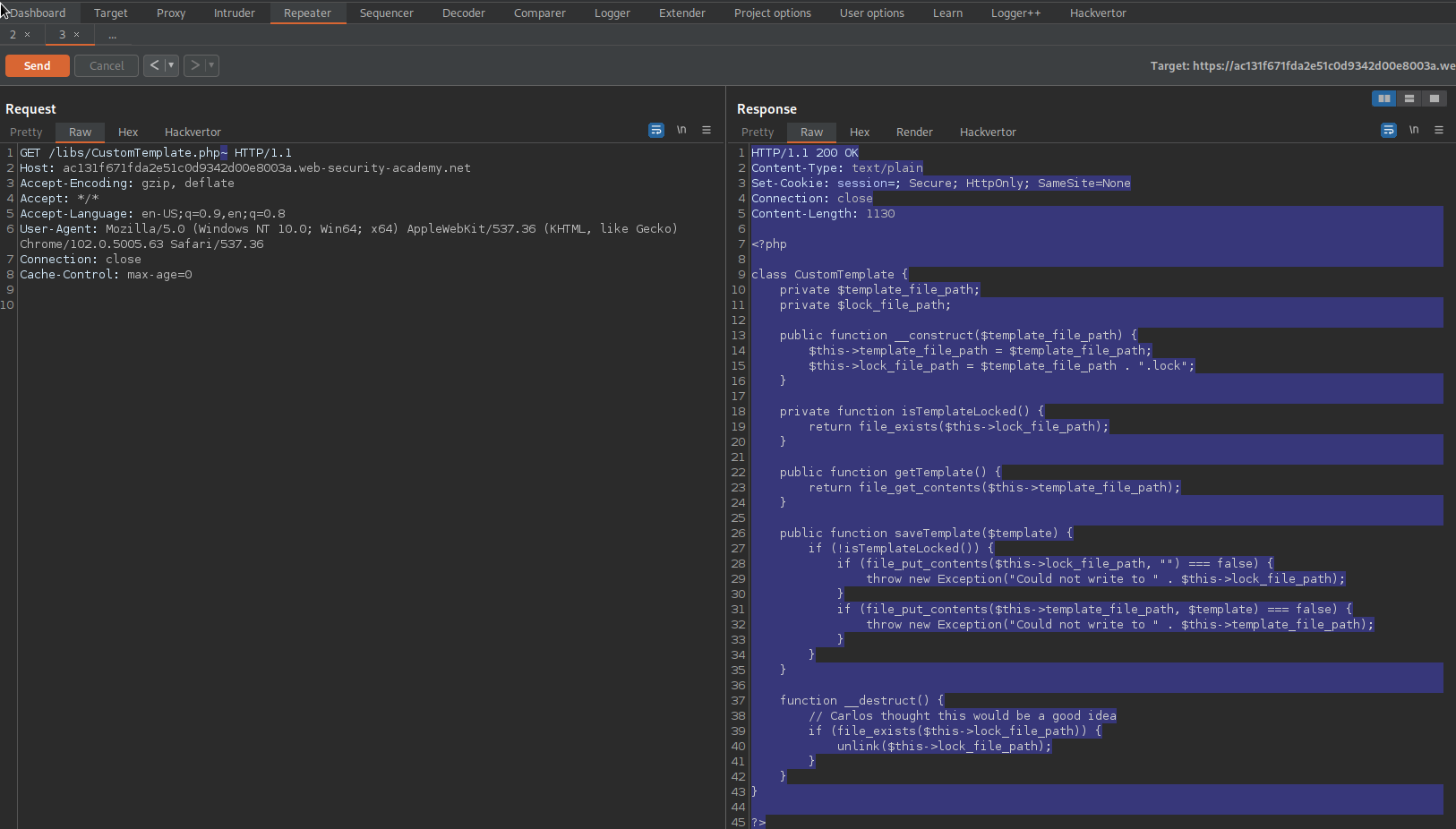Image resolution: width=1456 pixels, height=829 pixels.
Task: Open Request panel hamburger options menu
Action: [707, 131]
